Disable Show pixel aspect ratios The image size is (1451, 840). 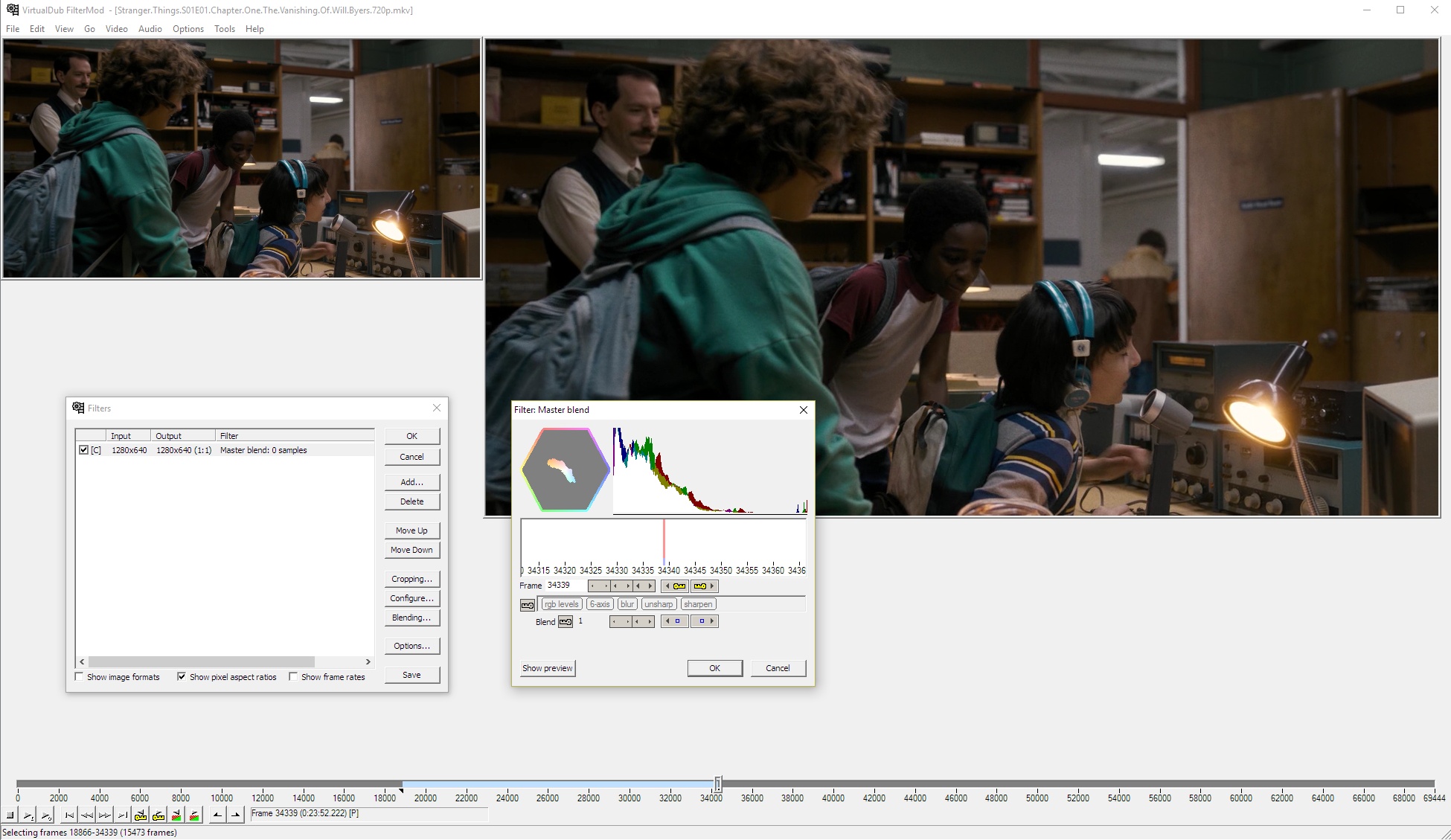tap(182, 677)
